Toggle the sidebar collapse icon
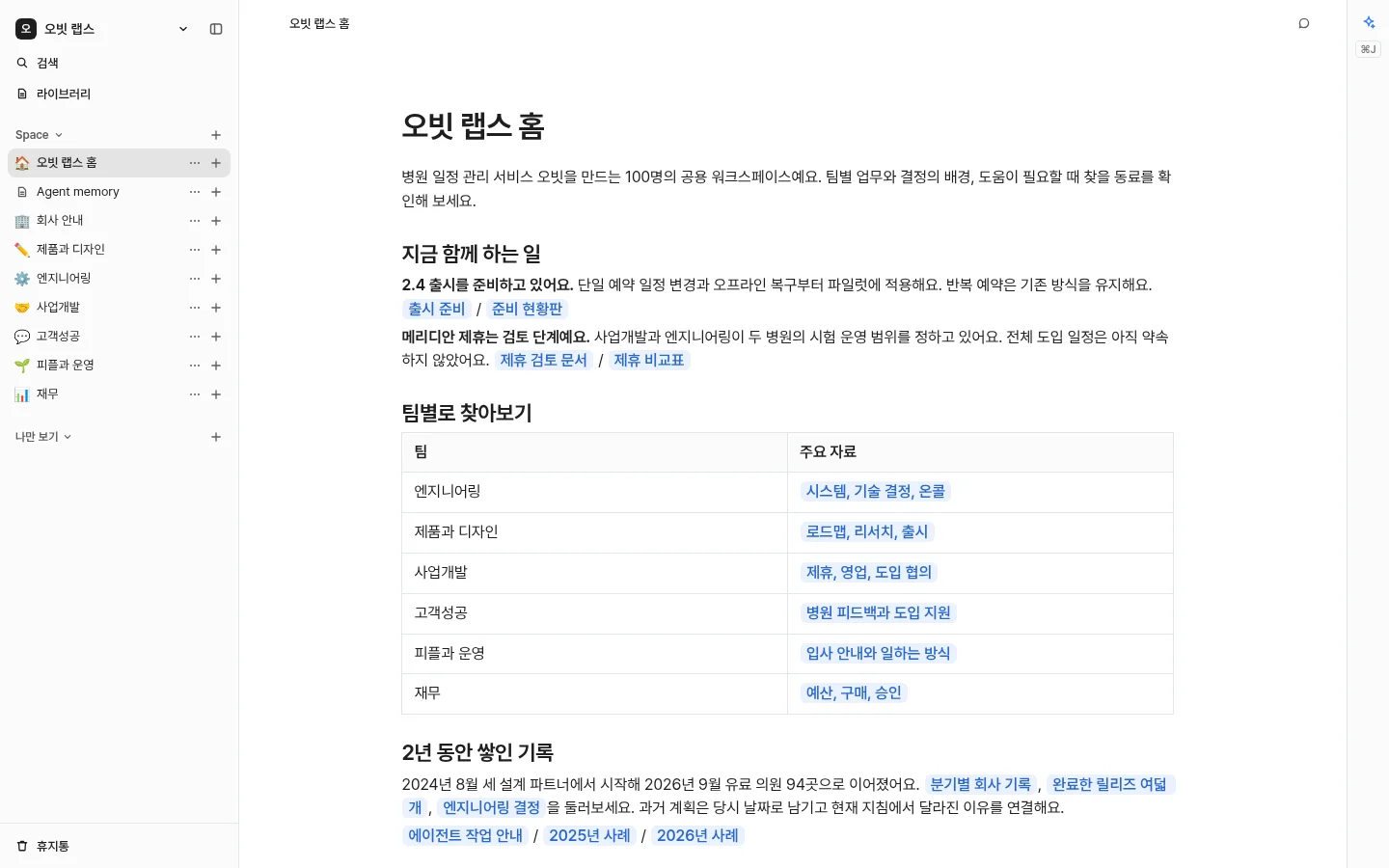The image size is (1389, 868). tap(216, 29)
